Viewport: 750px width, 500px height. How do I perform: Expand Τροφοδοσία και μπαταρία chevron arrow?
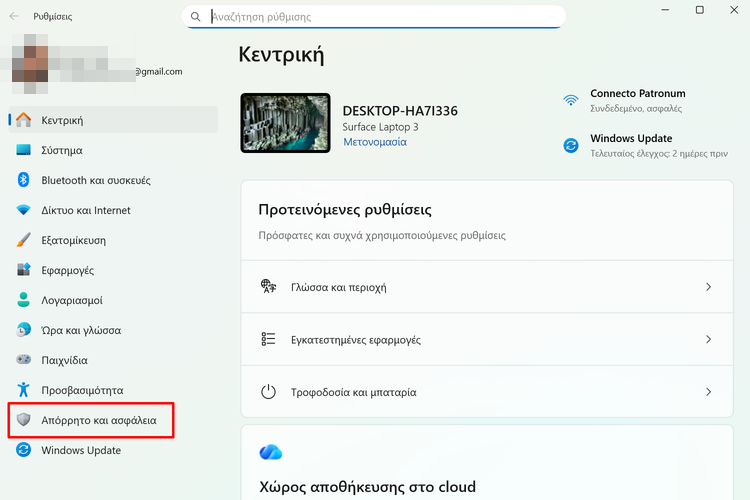click(x=708, y=392)
